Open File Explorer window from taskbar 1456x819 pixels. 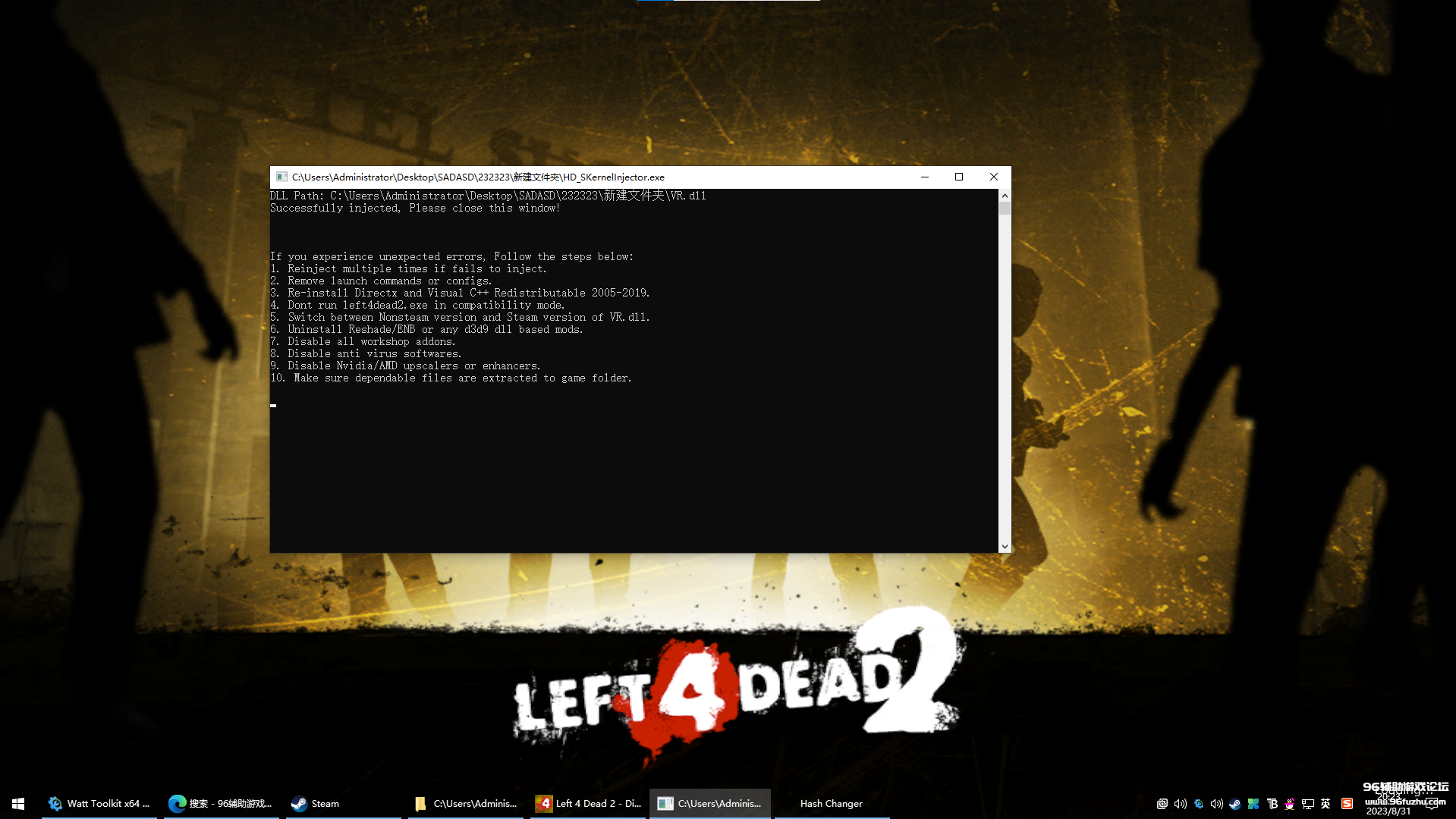(465, 803)
